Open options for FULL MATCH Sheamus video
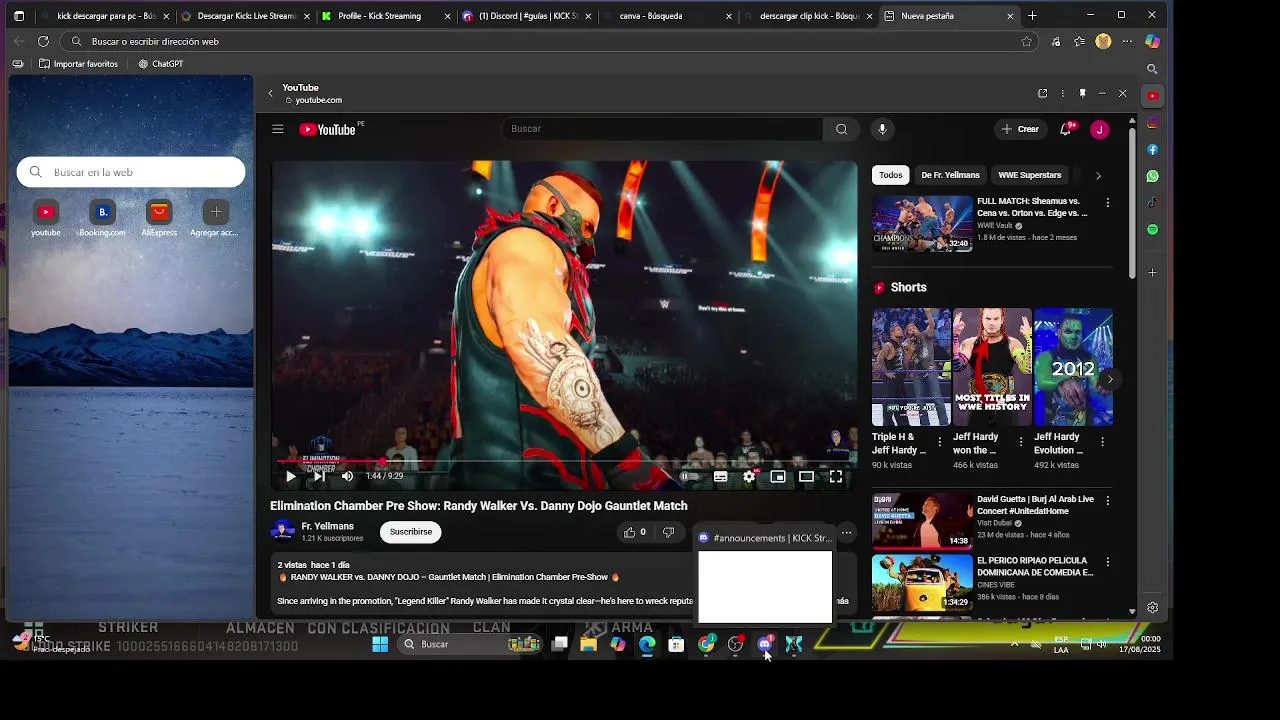 click(x=1107, y=203)
